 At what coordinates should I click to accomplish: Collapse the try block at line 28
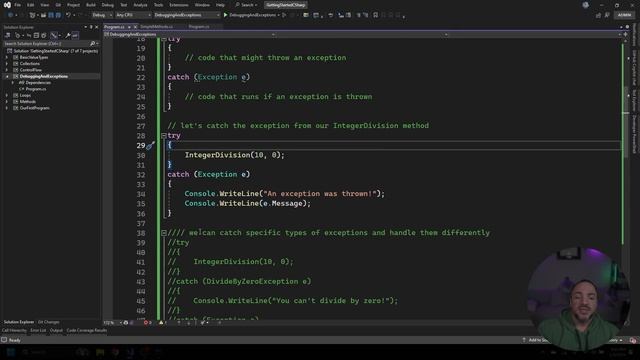click(164, 136)
